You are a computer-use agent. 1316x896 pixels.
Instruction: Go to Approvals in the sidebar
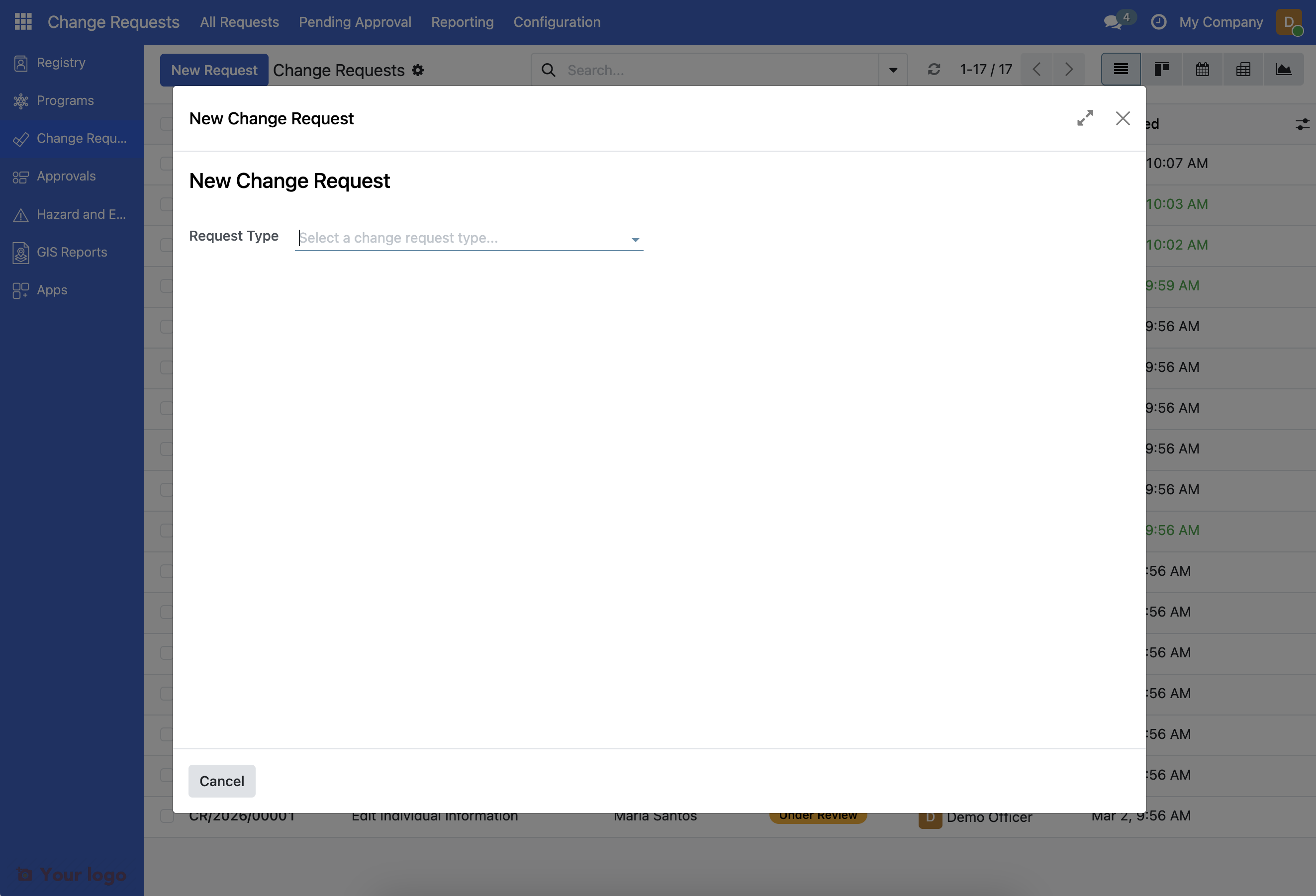[x=72, y=177]
